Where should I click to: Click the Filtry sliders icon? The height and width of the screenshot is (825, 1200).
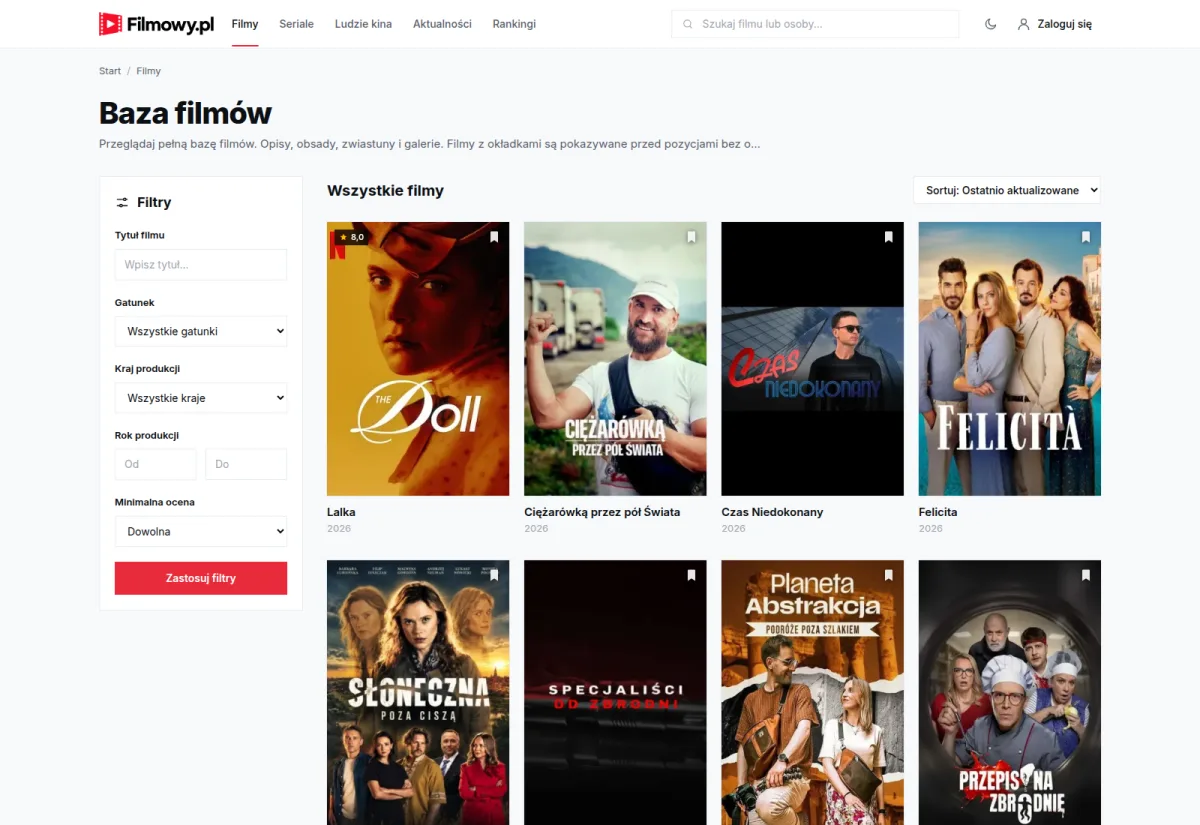[122, 202]
